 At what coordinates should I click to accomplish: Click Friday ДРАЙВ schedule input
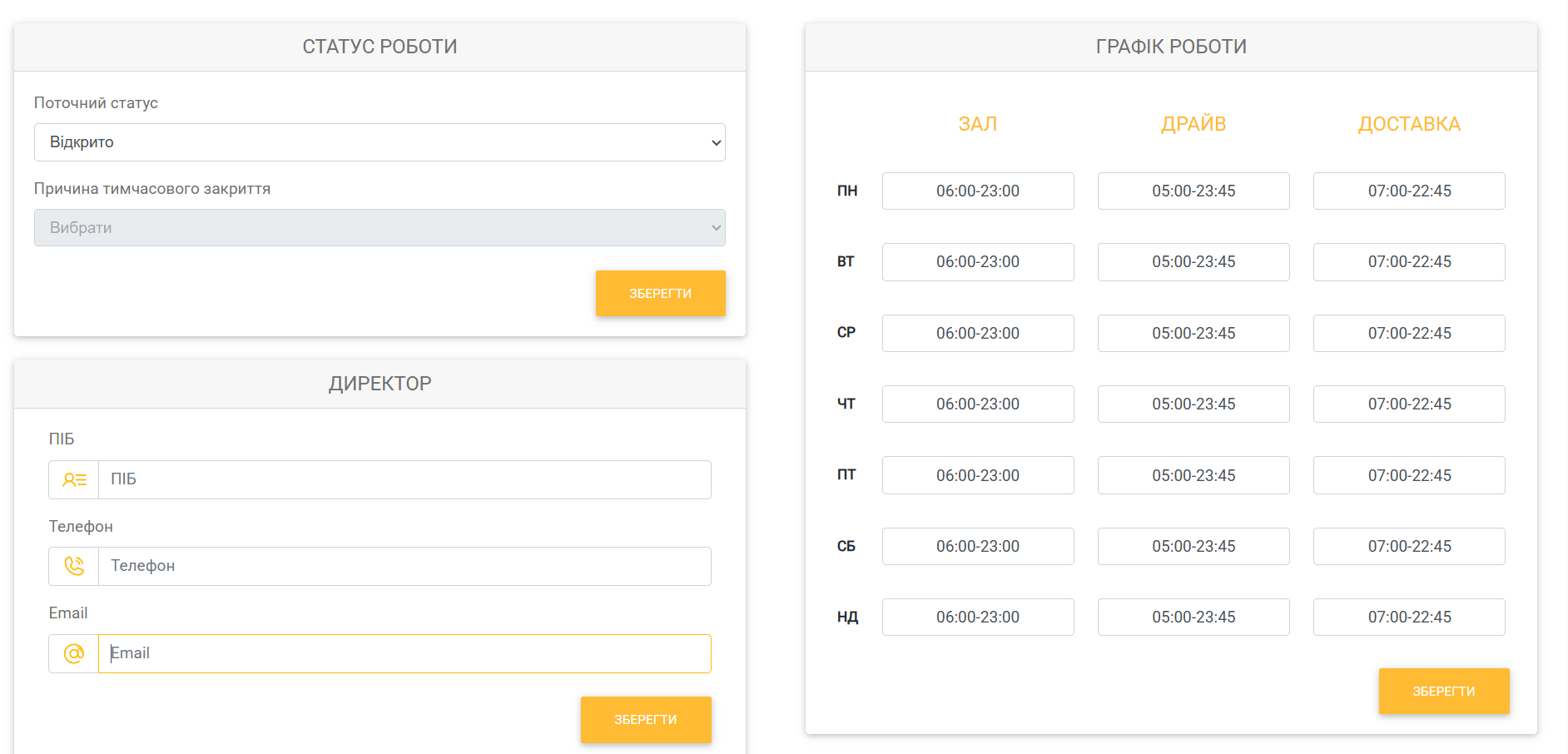pos(1193,476)
